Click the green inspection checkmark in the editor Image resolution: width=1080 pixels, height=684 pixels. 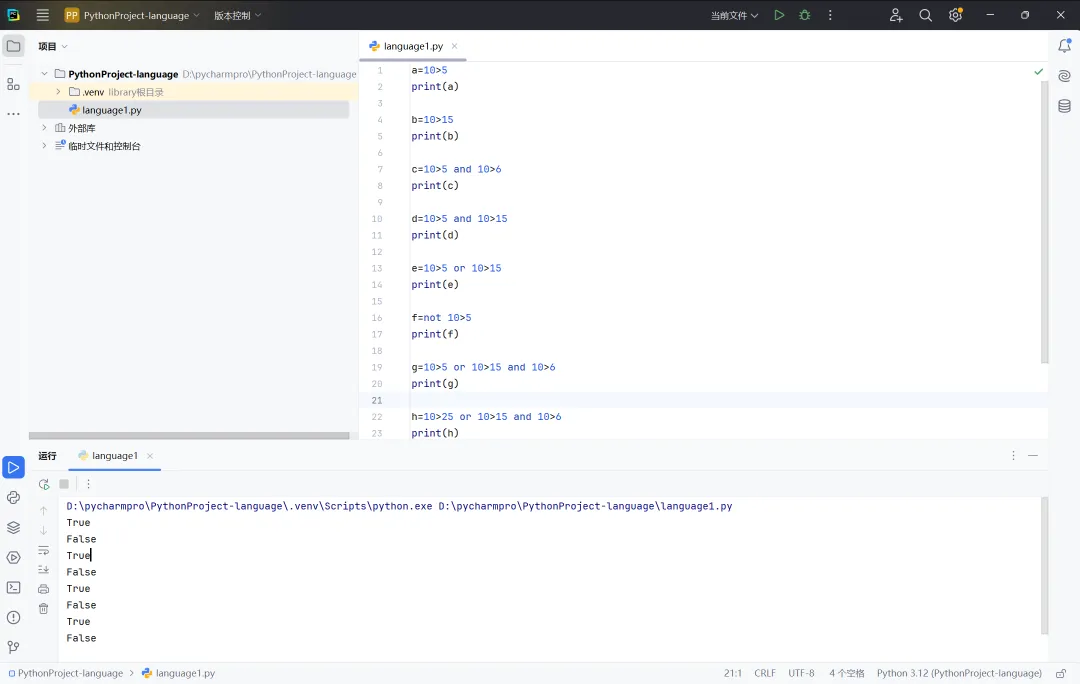1039,72
